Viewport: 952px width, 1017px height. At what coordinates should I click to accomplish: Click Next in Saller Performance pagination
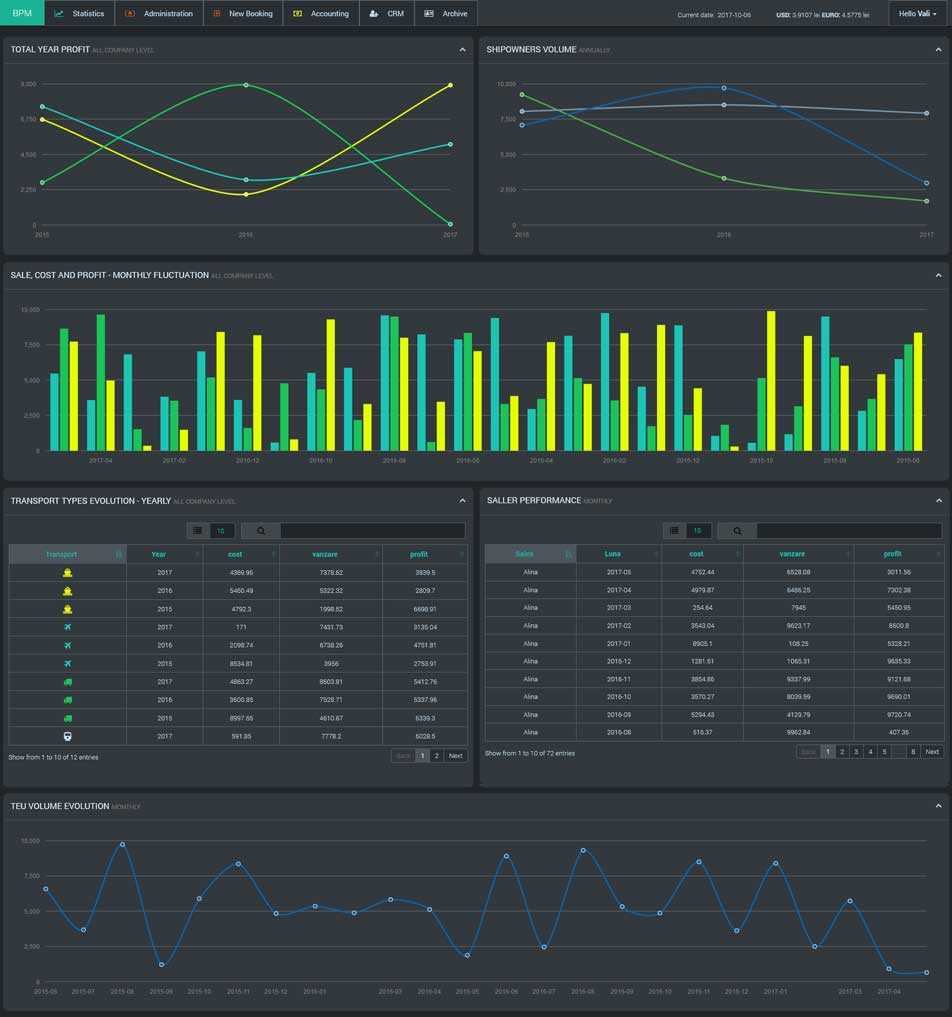coord(932,752)
